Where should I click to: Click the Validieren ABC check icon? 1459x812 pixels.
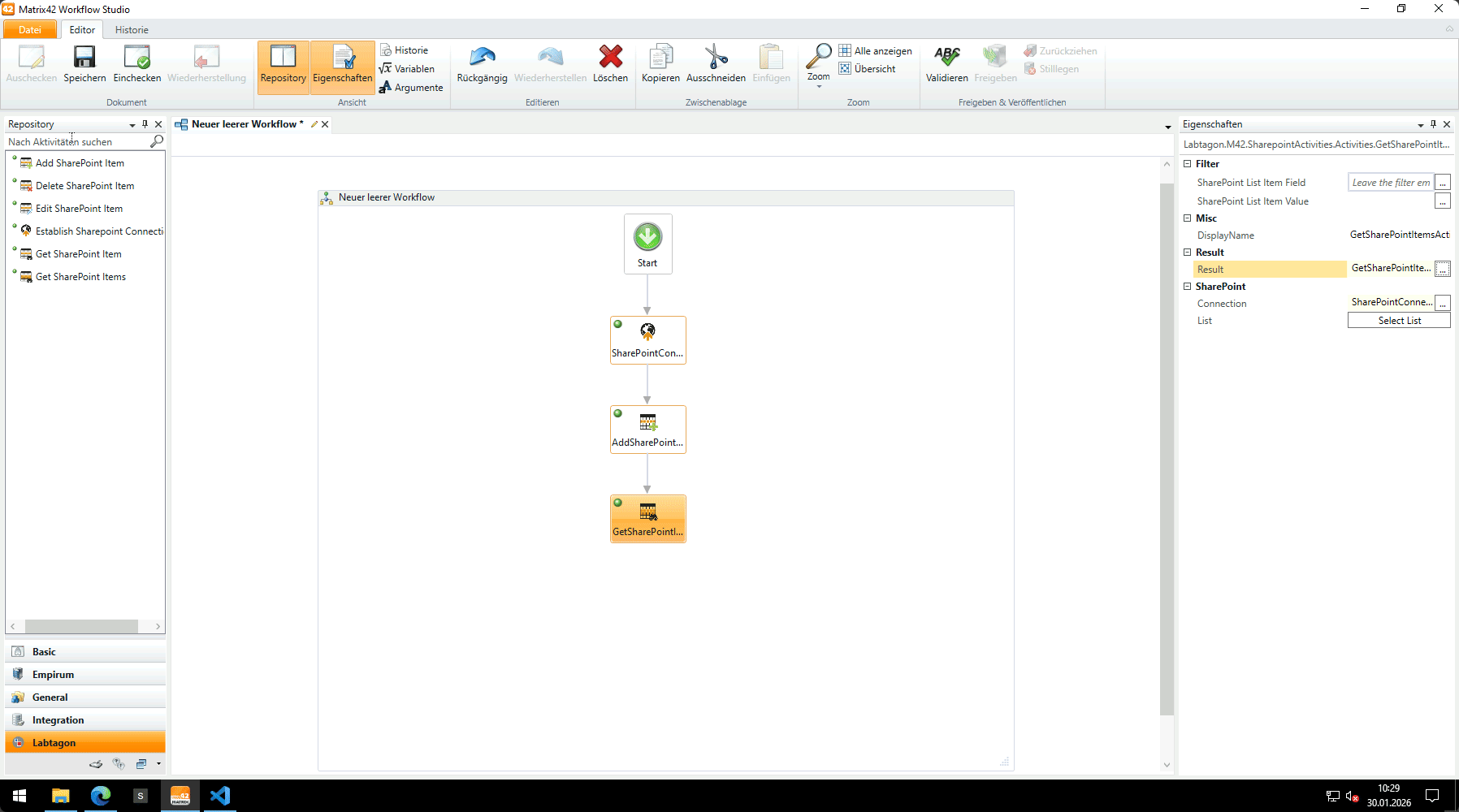(946, 58)
